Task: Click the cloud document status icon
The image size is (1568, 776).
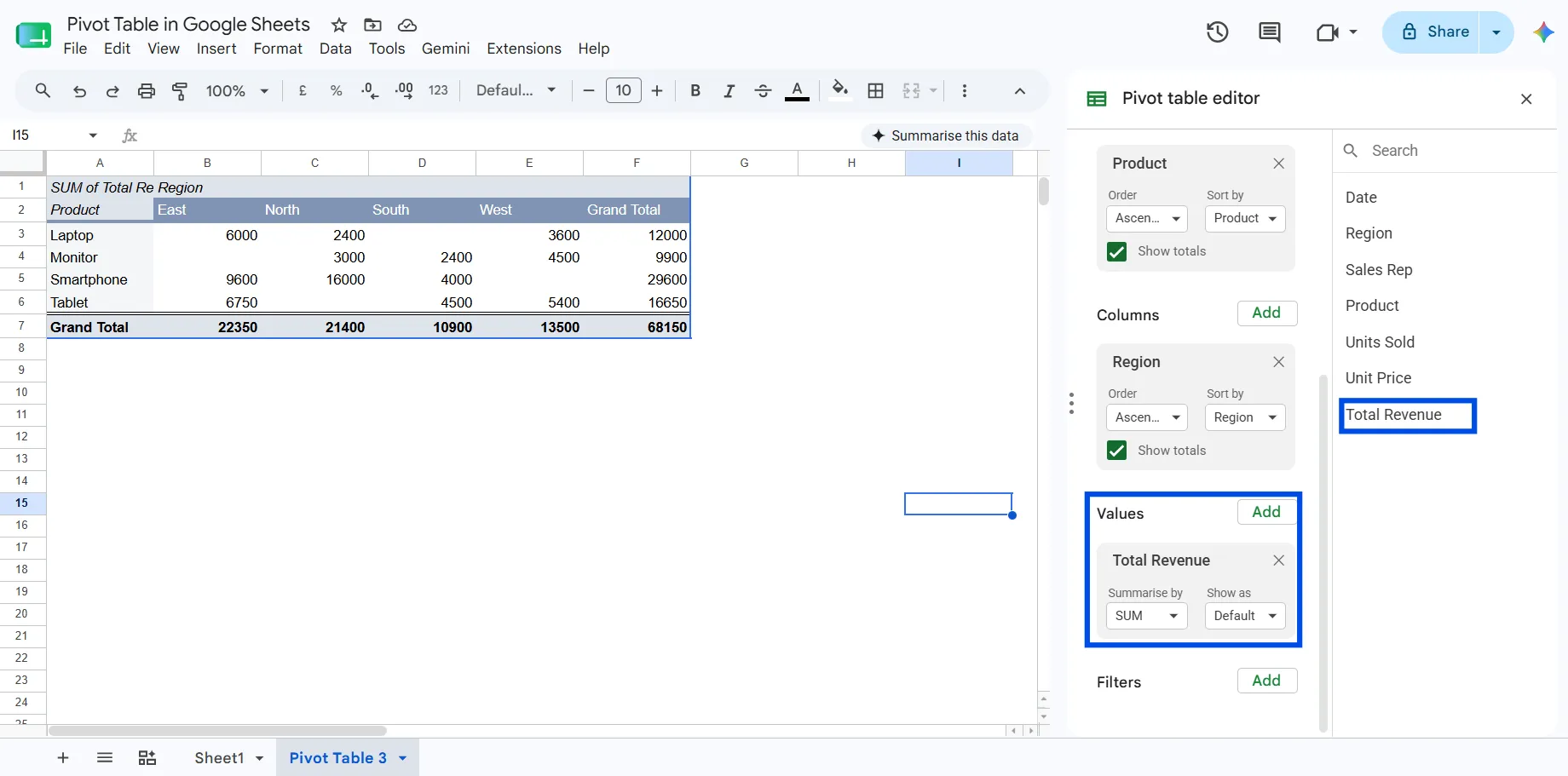Action: point(407,25)
